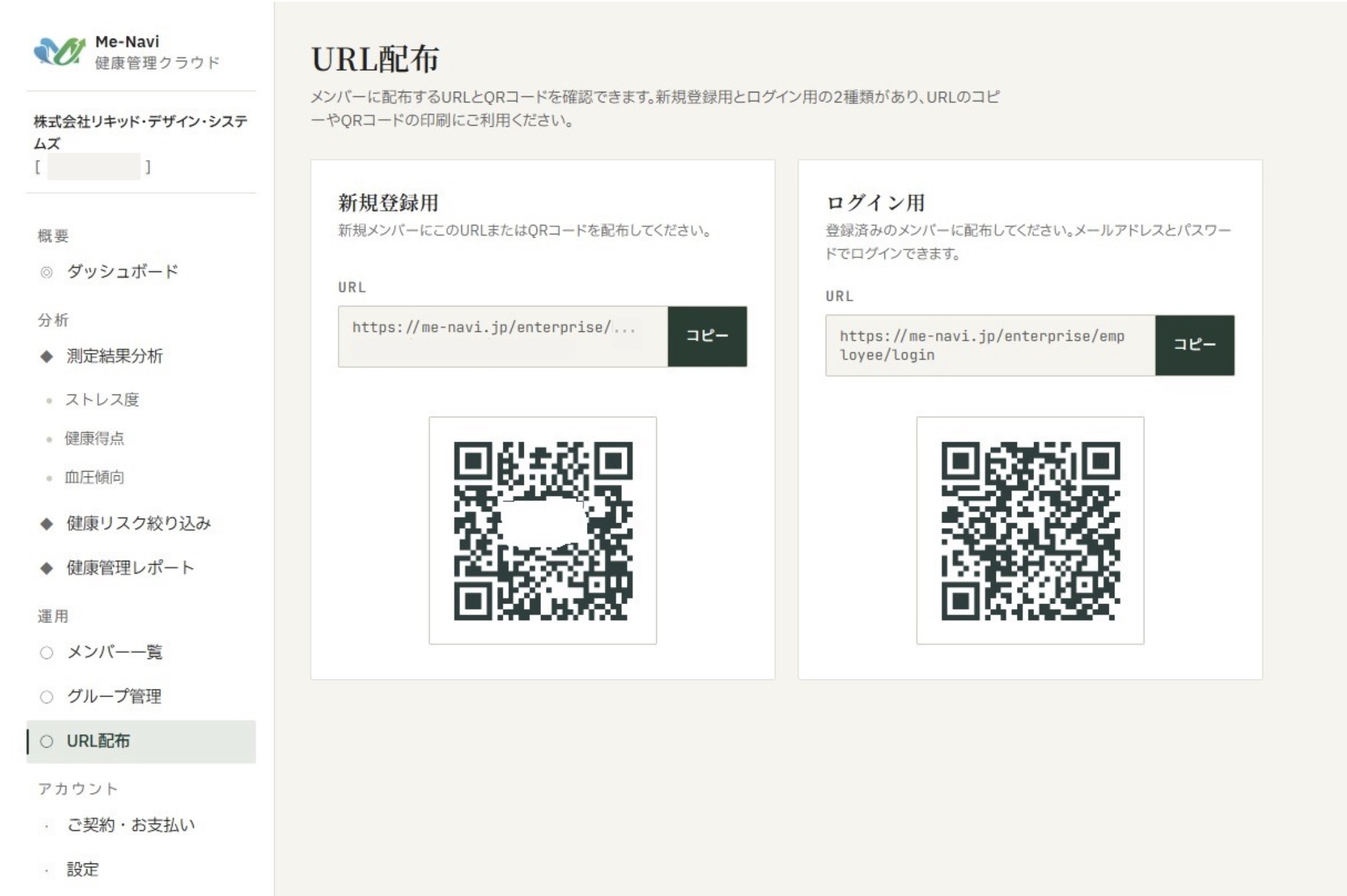1347x896 pixels.
Task: Click the company name 株式会社リキッド・デザイン・システムズ
Action: 140,132
